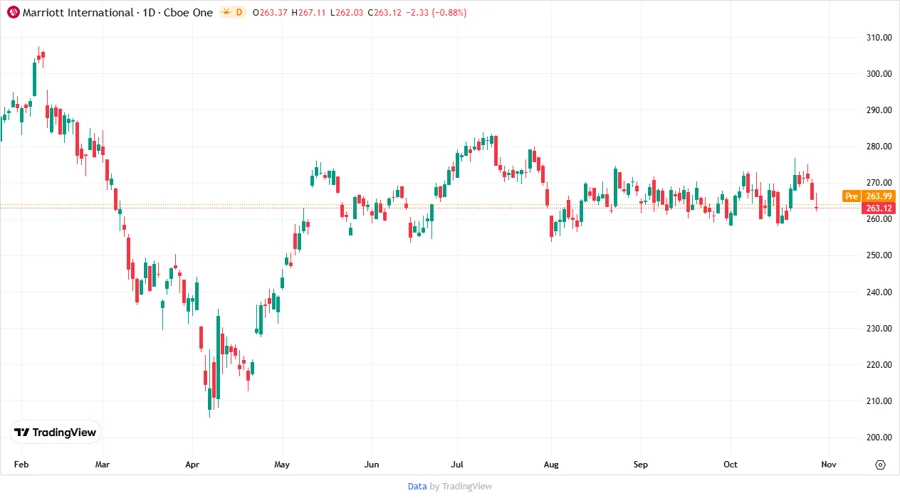Click the 290.00 price axis label

879,110
